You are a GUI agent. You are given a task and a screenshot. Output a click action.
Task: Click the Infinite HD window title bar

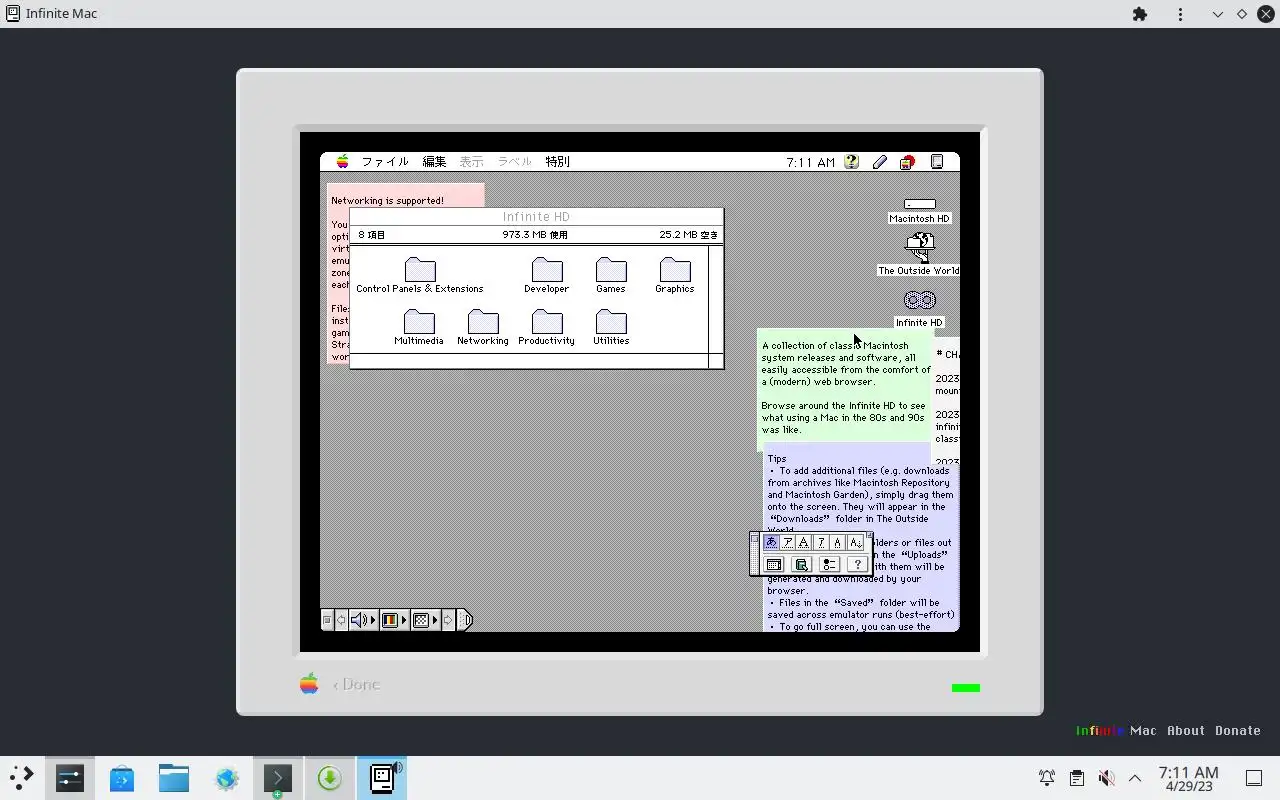click(x=536, y=216)
